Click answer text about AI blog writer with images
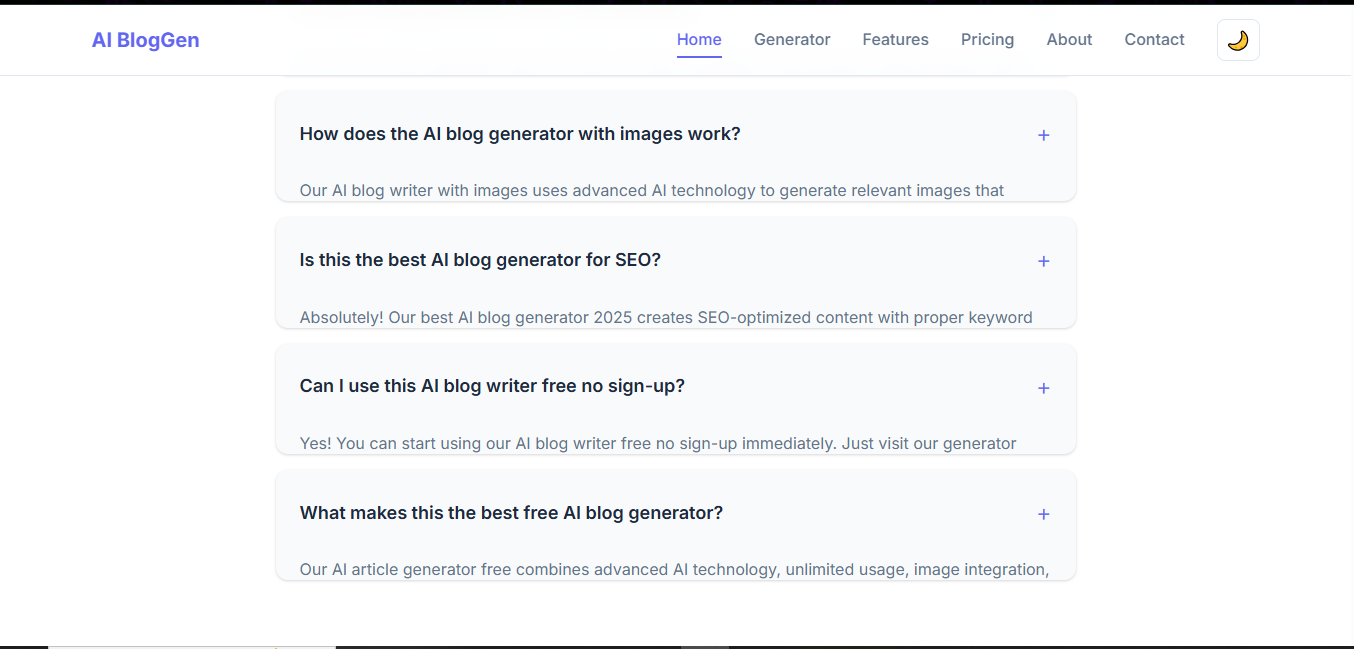 (651, 190)
